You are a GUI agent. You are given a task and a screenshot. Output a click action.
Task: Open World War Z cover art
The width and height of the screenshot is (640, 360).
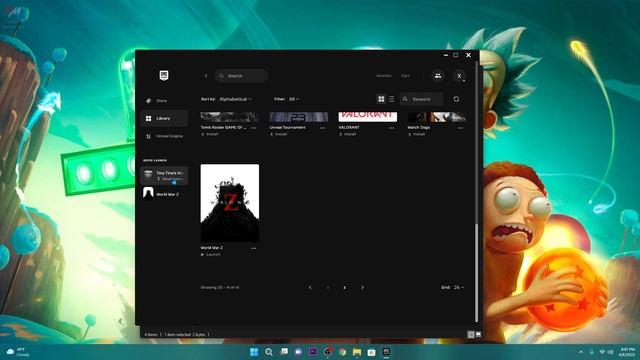230,203
